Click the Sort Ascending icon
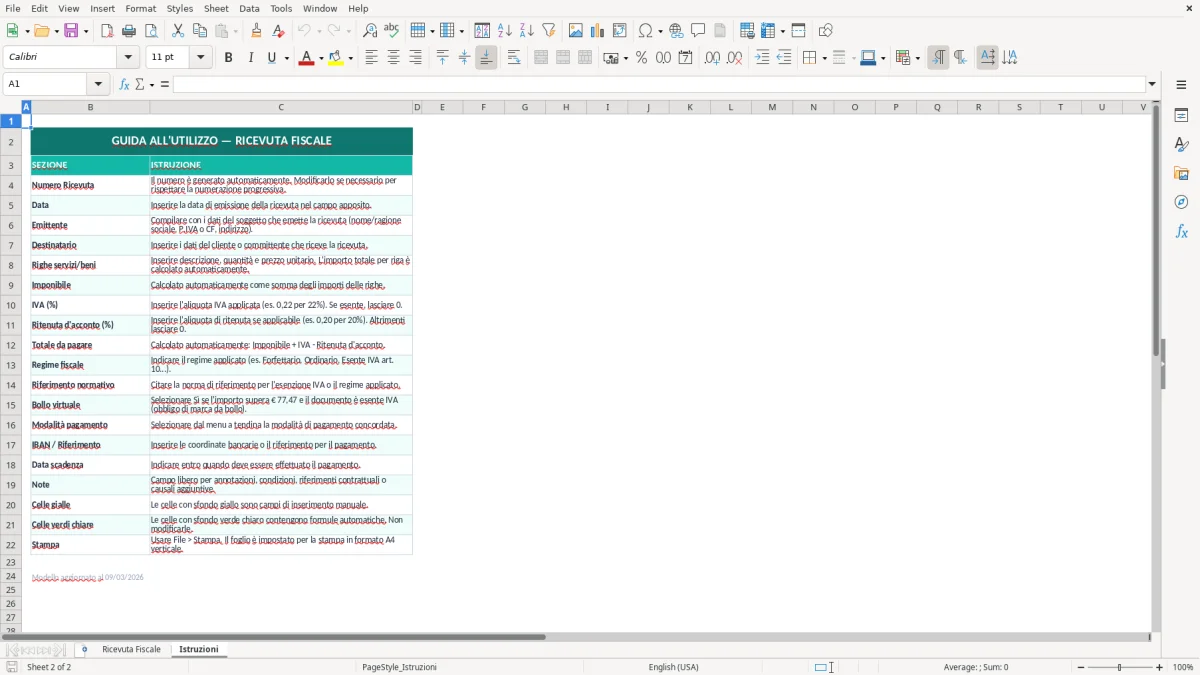 (505, 31)
